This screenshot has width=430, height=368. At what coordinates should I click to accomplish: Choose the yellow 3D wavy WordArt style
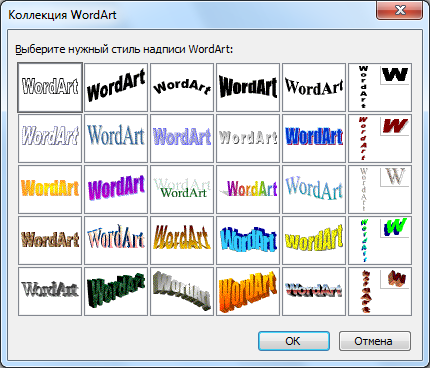[x=314, y=240]
